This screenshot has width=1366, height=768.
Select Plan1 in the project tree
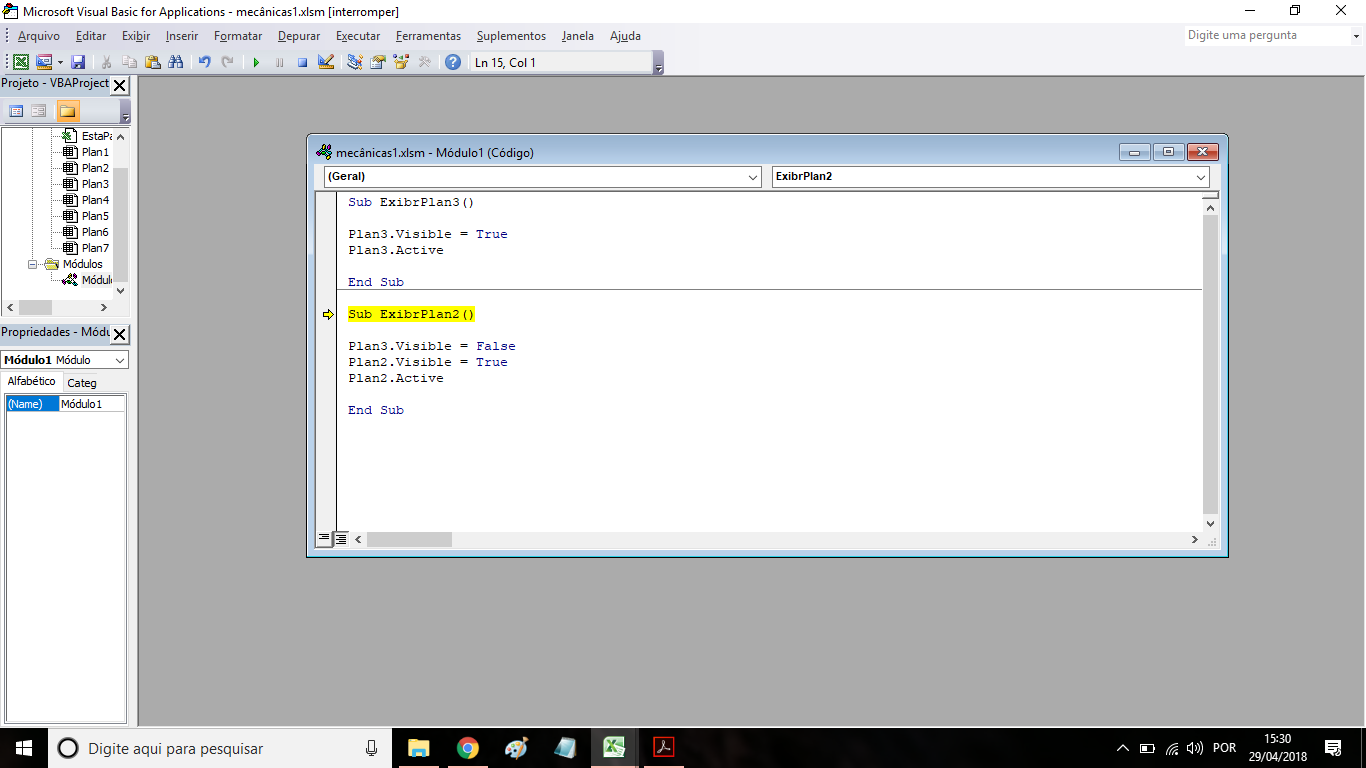[95, 152]
